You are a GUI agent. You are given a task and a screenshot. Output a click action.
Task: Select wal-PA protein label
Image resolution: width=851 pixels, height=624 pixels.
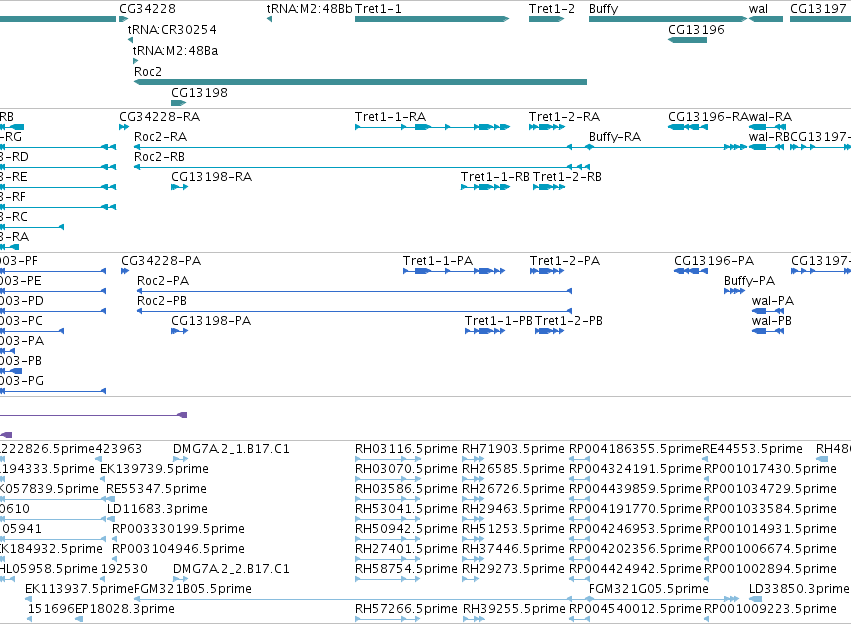(x=773, y=301)
